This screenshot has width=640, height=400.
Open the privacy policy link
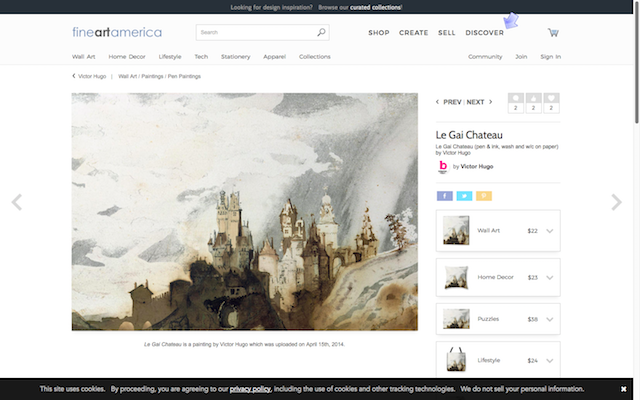250,389
